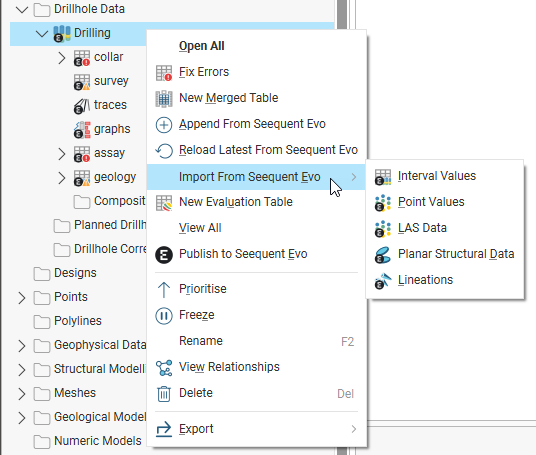Click the Freeze pause icon

click(x=164, y=316)
